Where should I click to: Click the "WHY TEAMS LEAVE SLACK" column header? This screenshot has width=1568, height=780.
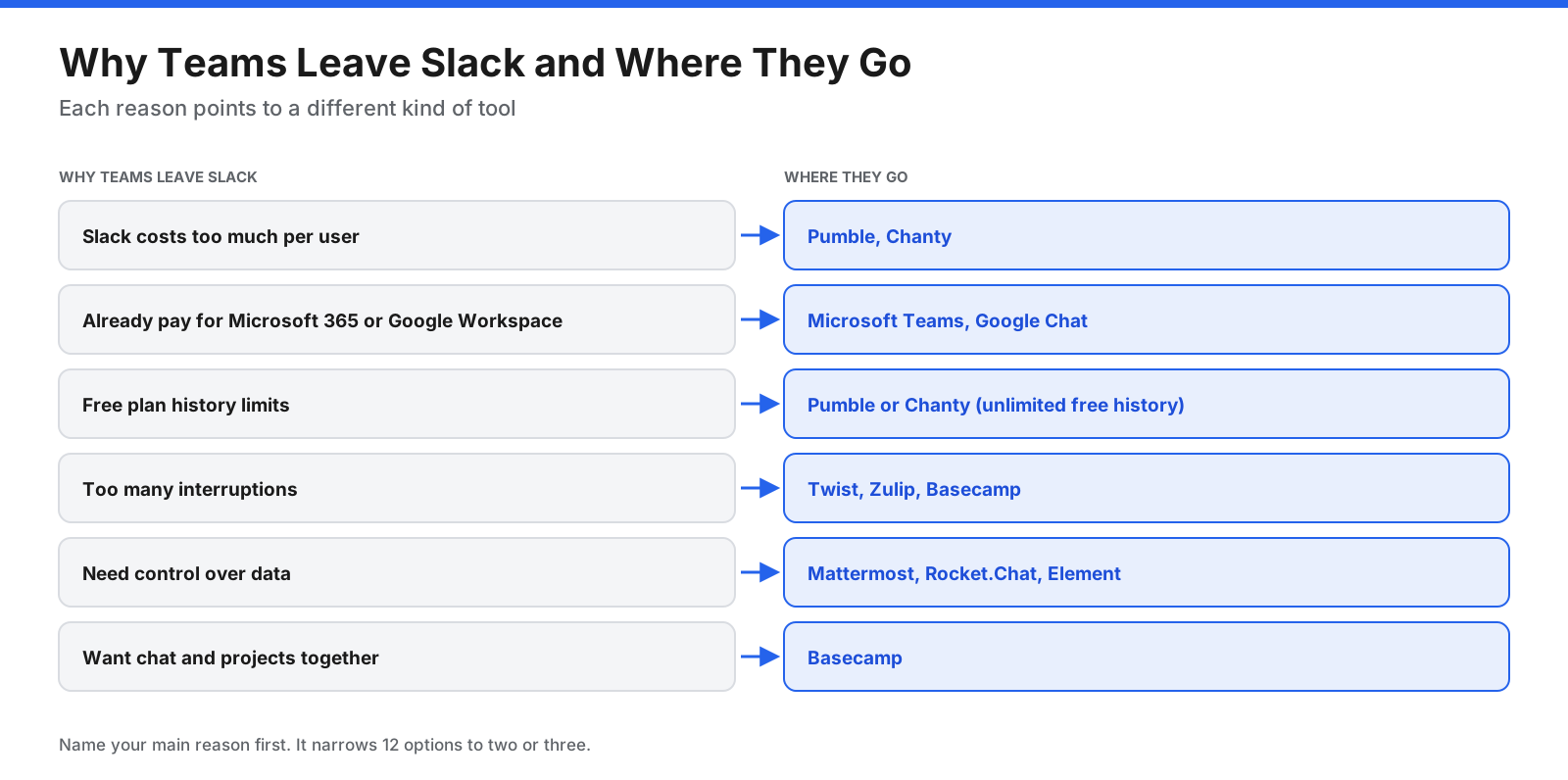tap(158, 177)
